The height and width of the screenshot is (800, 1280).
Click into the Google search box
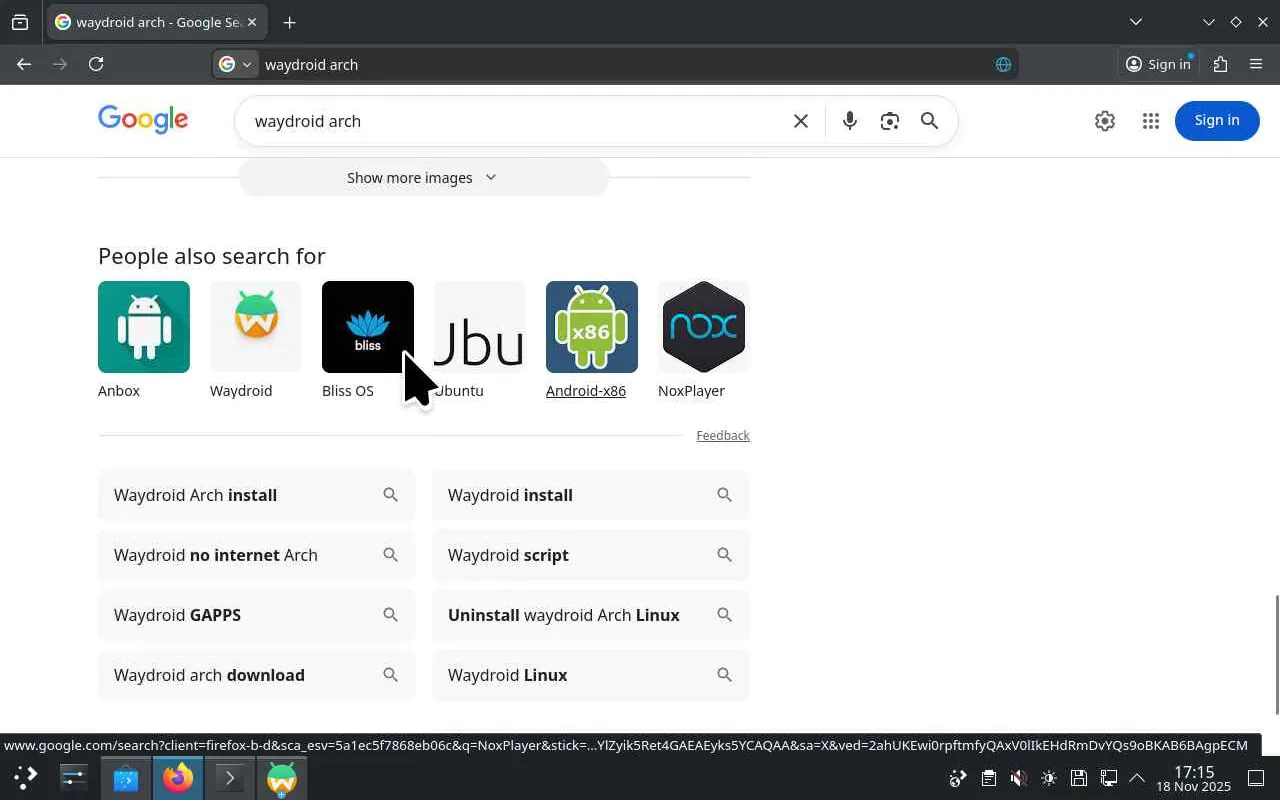515,121
